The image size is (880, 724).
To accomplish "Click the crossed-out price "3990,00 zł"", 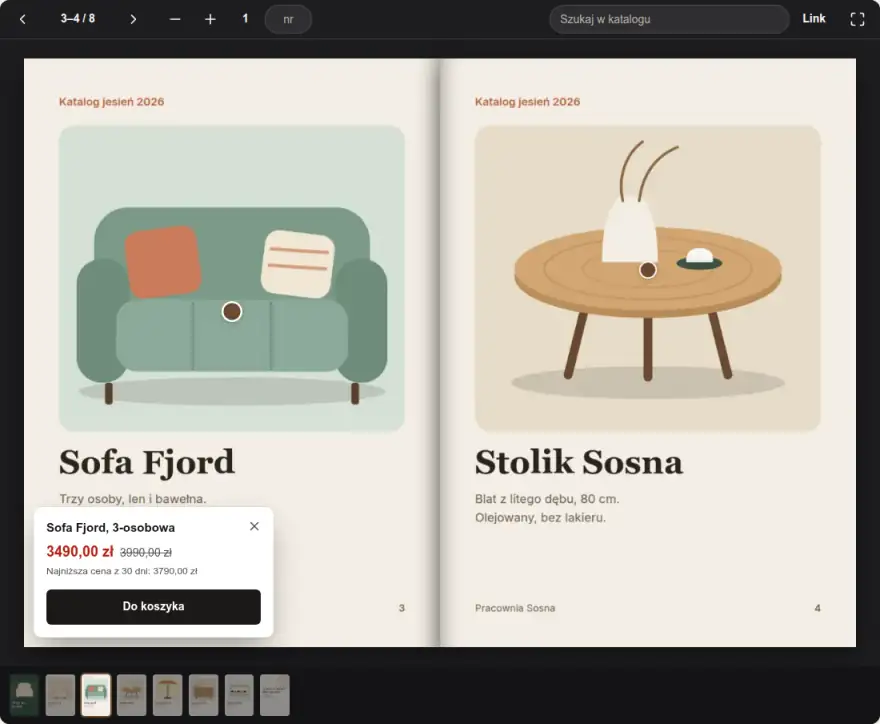I will 146,553.
